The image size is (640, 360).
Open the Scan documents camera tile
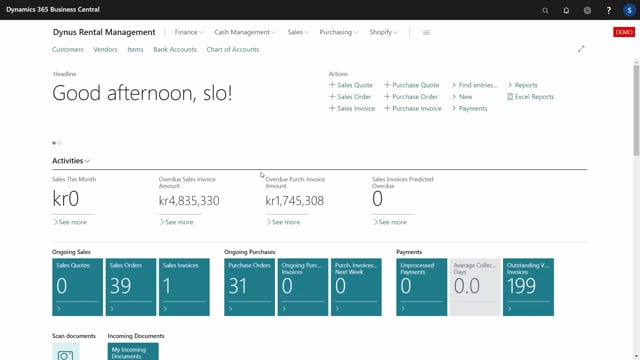[x=65, y=351]
